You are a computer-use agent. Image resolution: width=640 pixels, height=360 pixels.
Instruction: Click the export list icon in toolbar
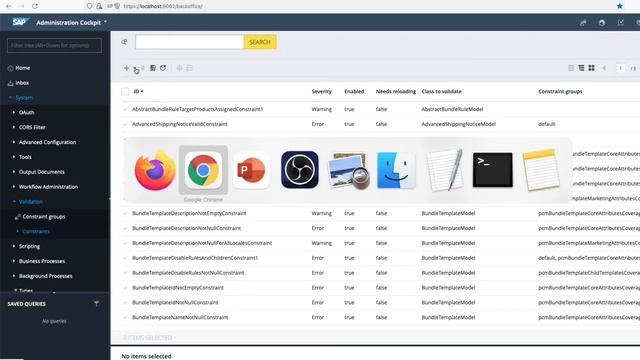153,68
